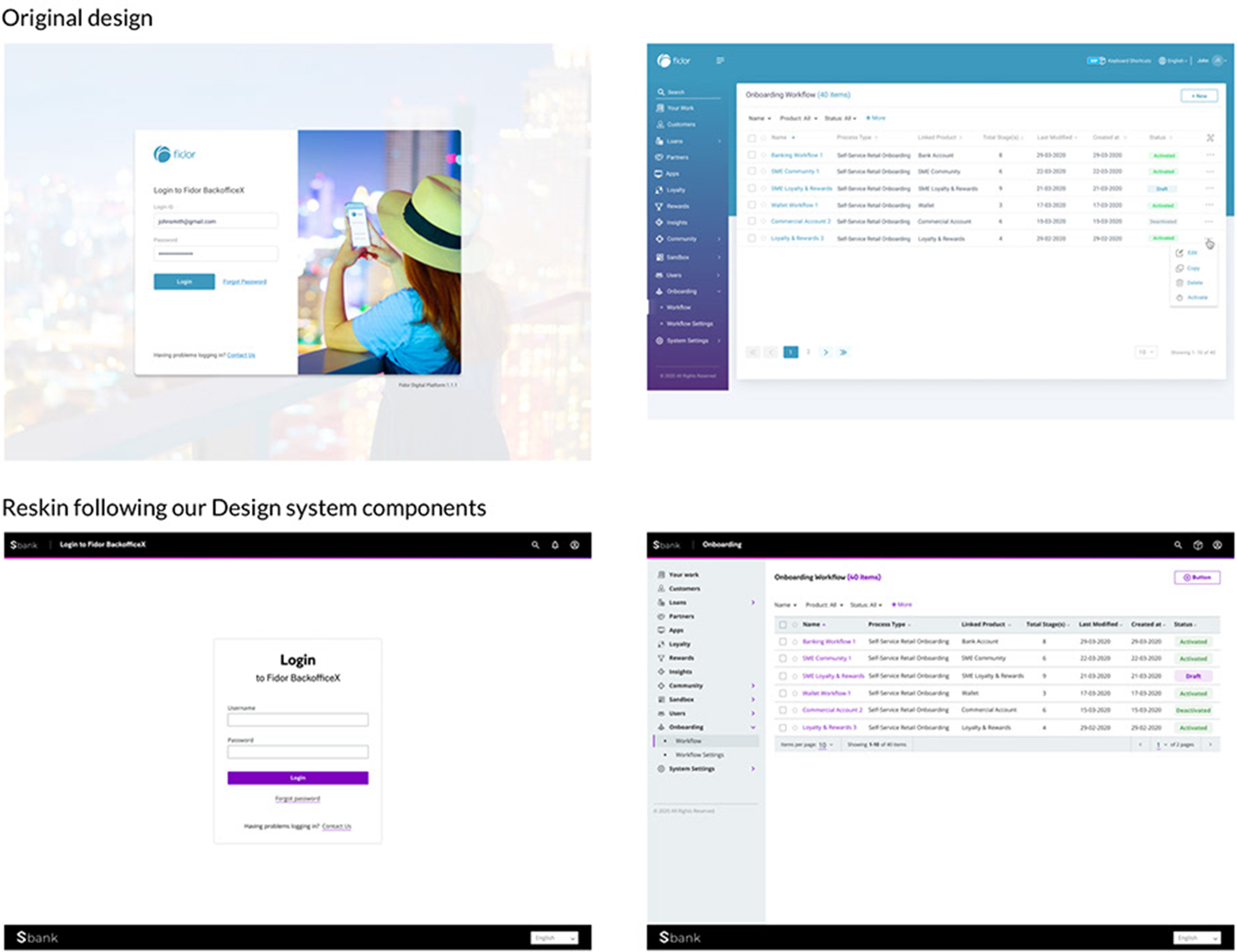The image size is (1237, 952).
Task: Star the SME Community 1 row in Sbank table
Action: pyautogui.click(x=795, y=659)
